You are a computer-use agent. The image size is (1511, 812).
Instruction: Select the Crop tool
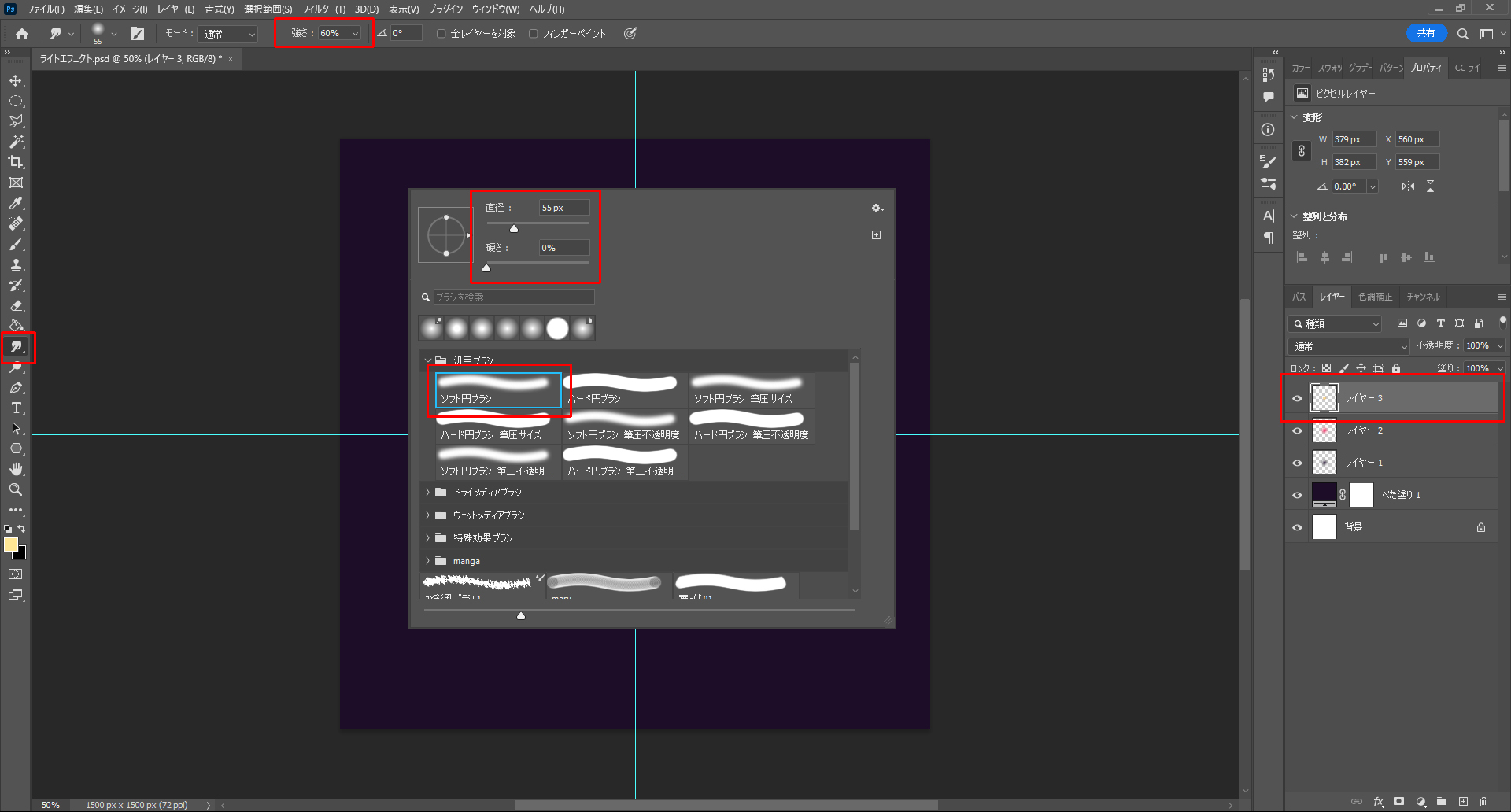(x=16, y=162)
